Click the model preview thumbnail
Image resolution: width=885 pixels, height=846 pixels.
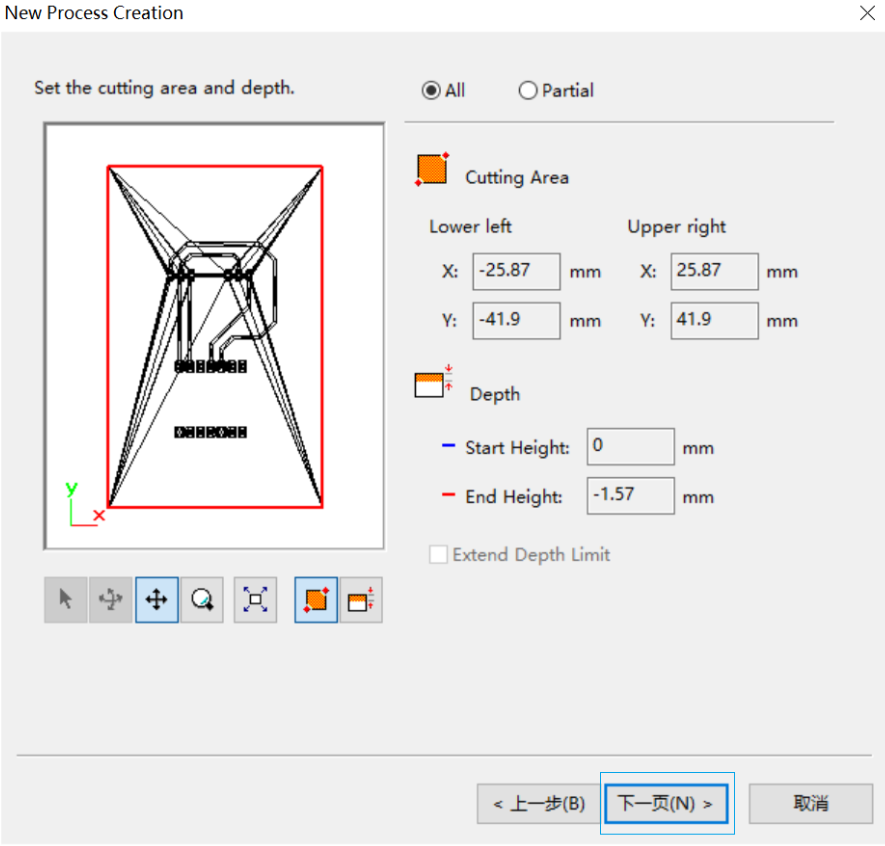point(214,336)
